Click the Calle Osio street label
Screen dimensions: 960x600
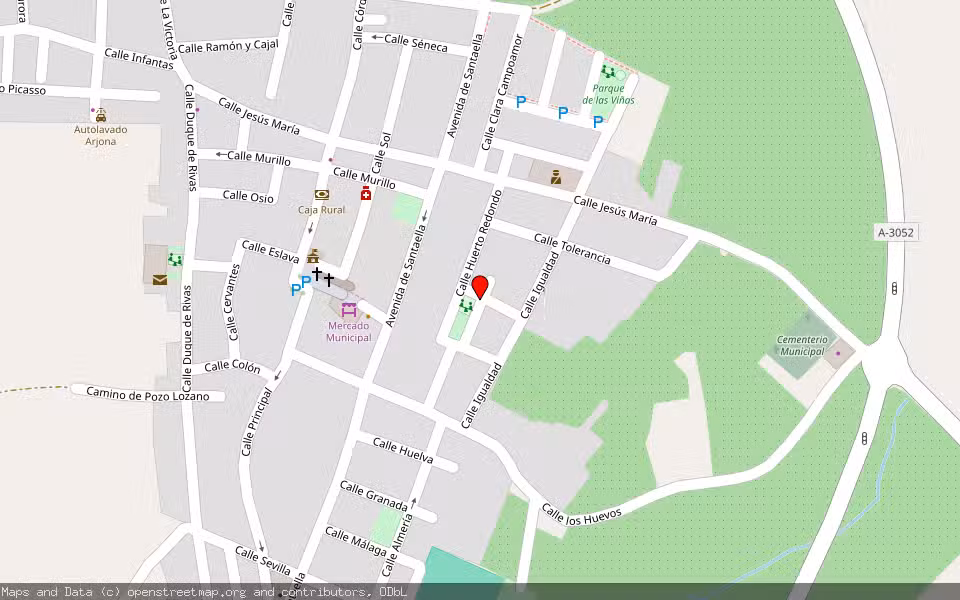248,196
